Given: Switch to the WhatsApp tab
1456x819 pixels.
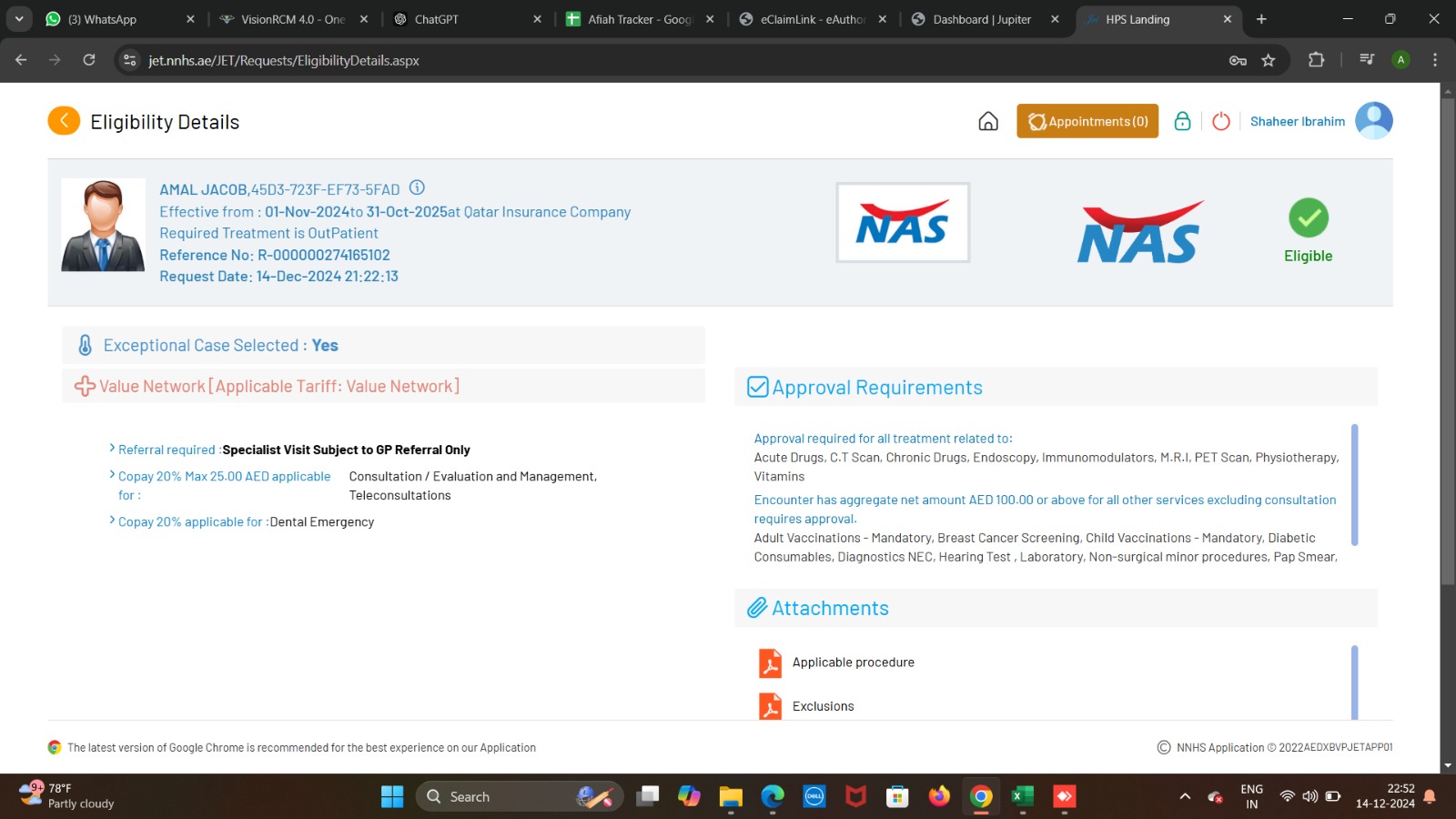Looking at the screenshot, I should (121, 19).
